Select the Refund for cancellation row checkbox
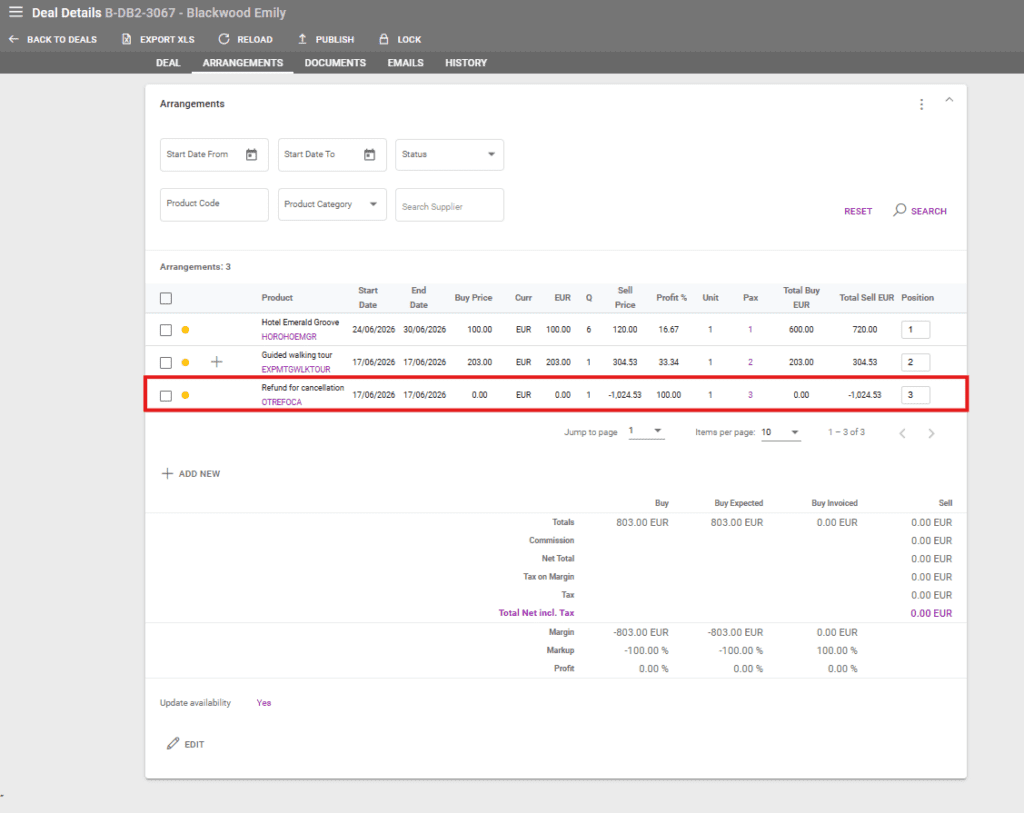1024x813 pixels. [166, 396]
